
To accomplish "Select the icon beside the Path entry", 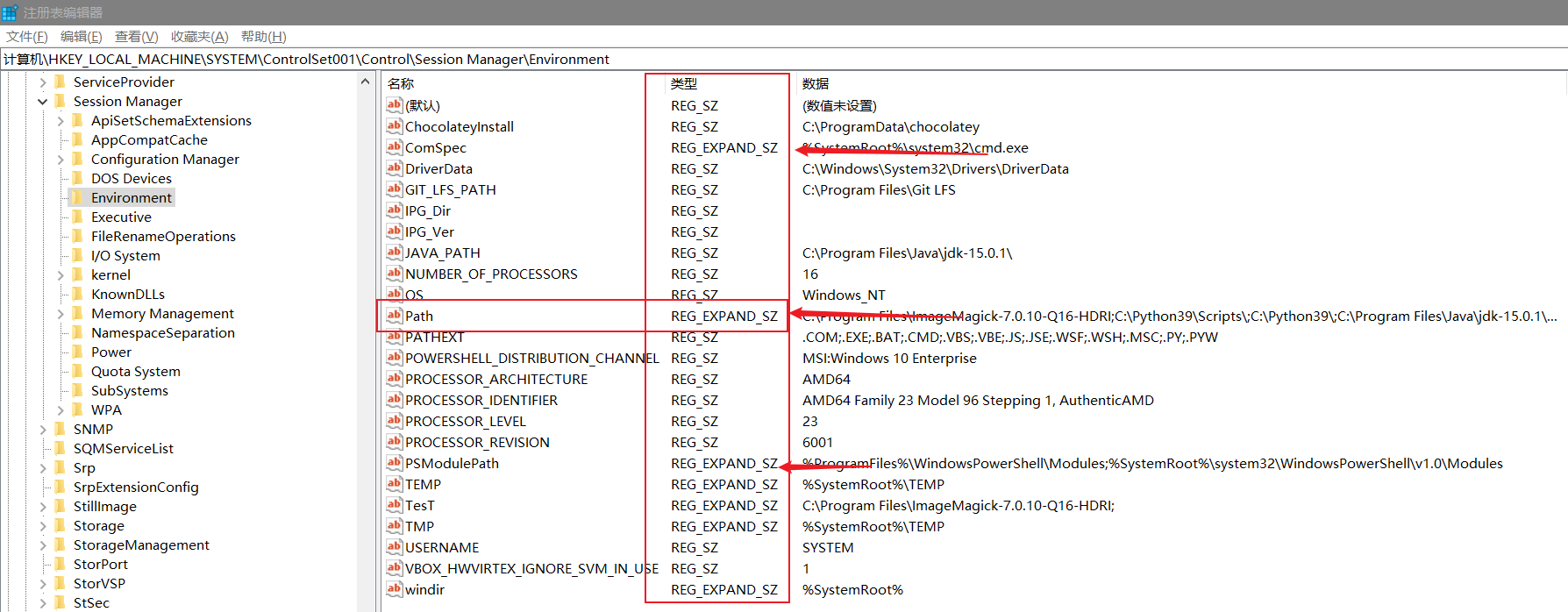I will pos(395,316).
